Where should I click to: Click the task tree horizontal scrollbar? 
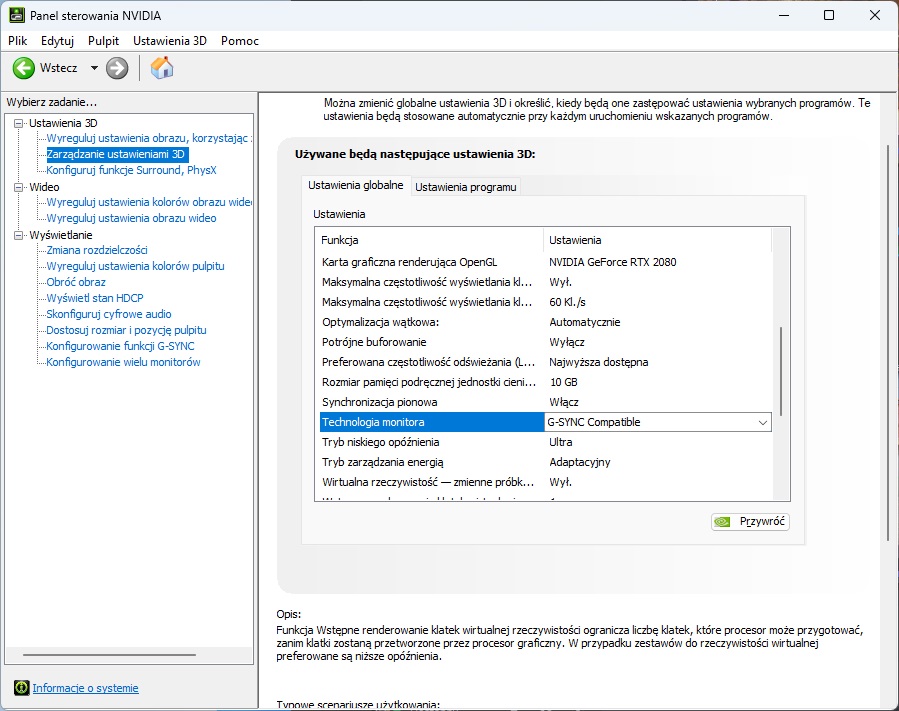[x=109, y=654]
